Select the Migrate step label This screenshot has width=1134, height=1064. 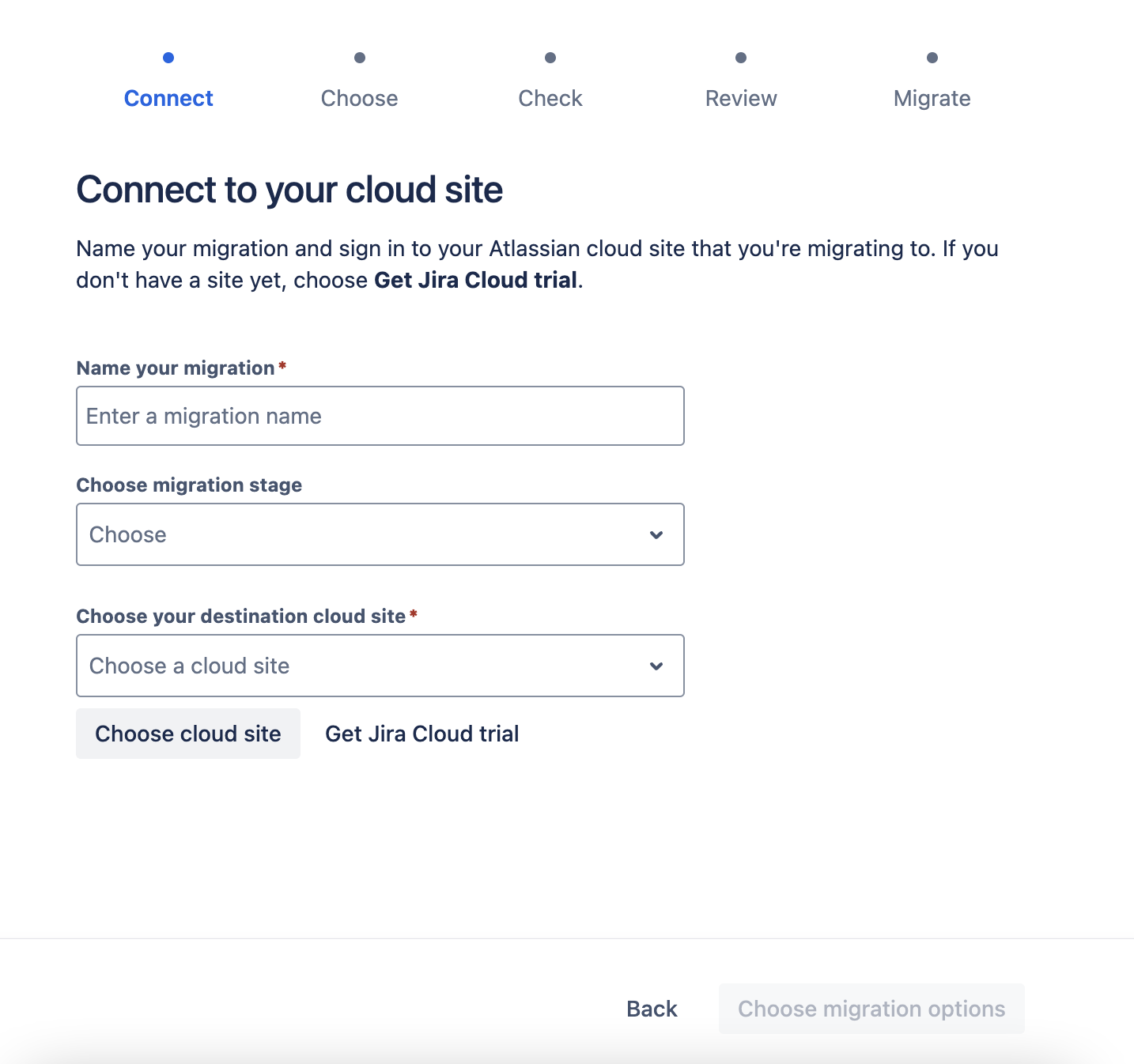932,98
